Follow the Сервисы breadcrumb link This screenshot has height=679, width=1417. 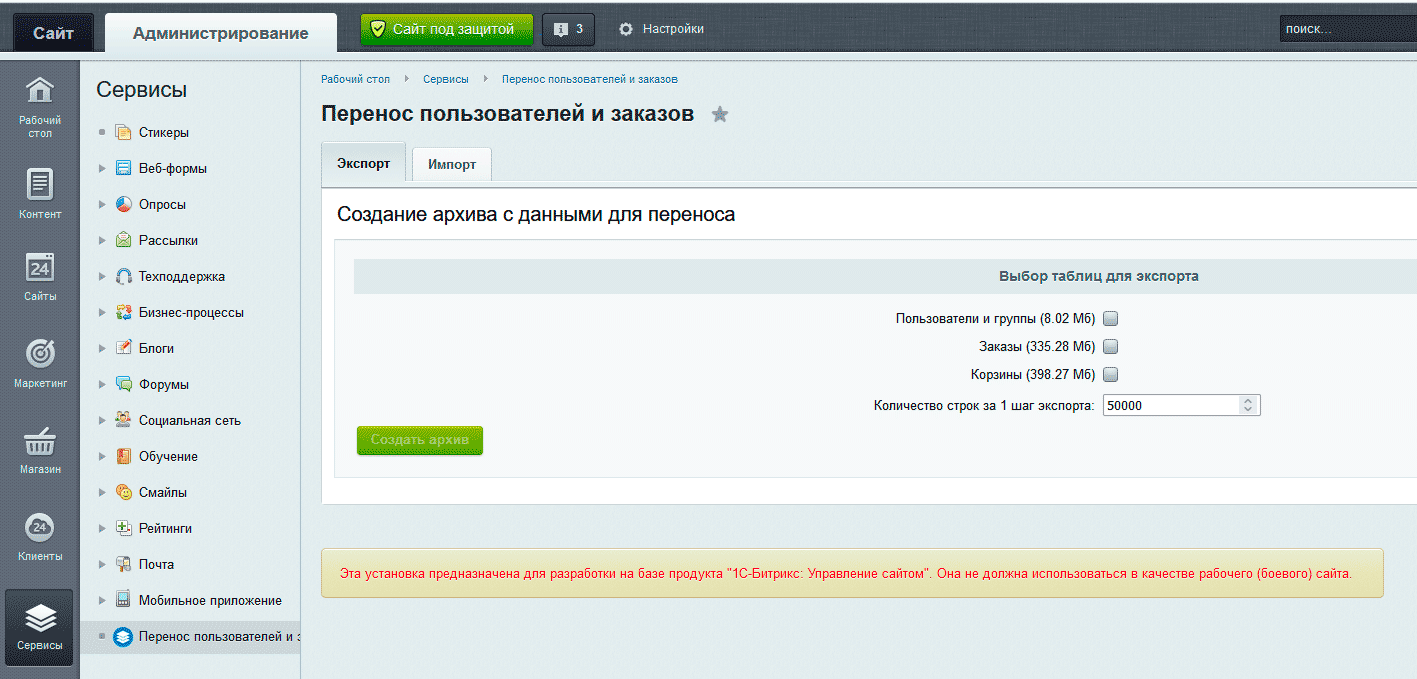tap(445, 79)
